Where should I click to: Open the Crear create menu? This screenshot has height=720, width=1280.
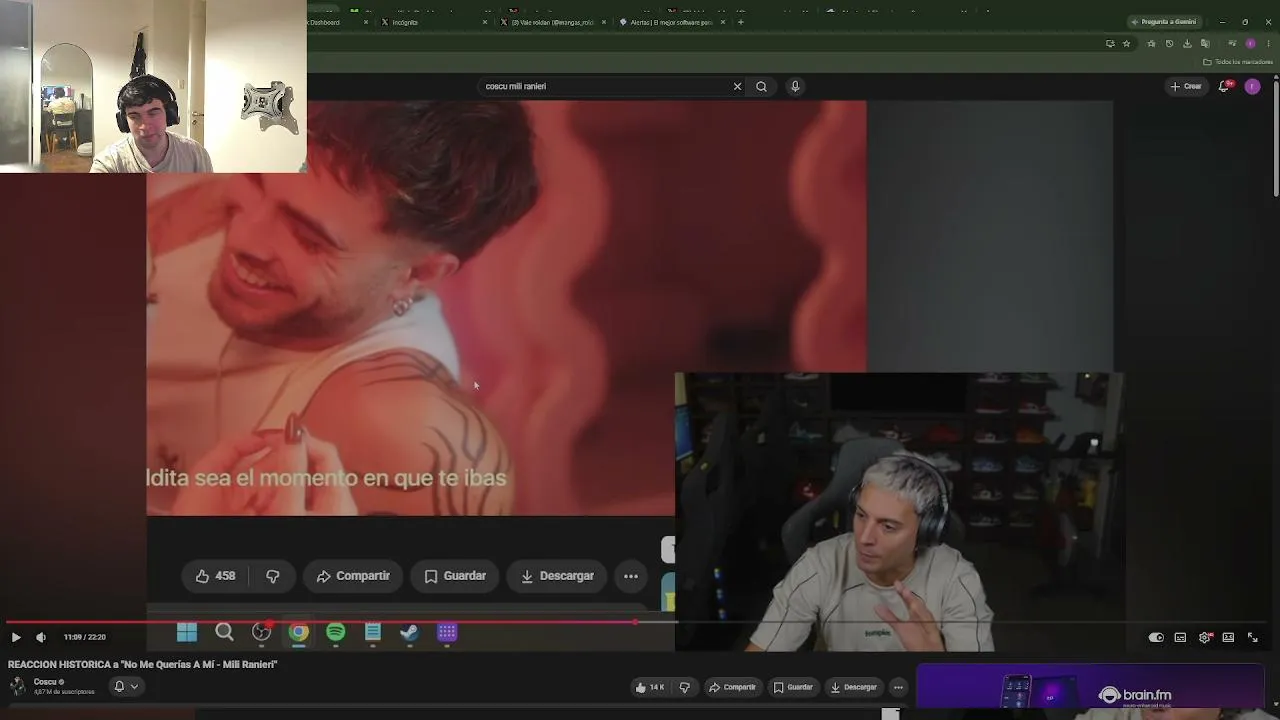(1186, 86)
